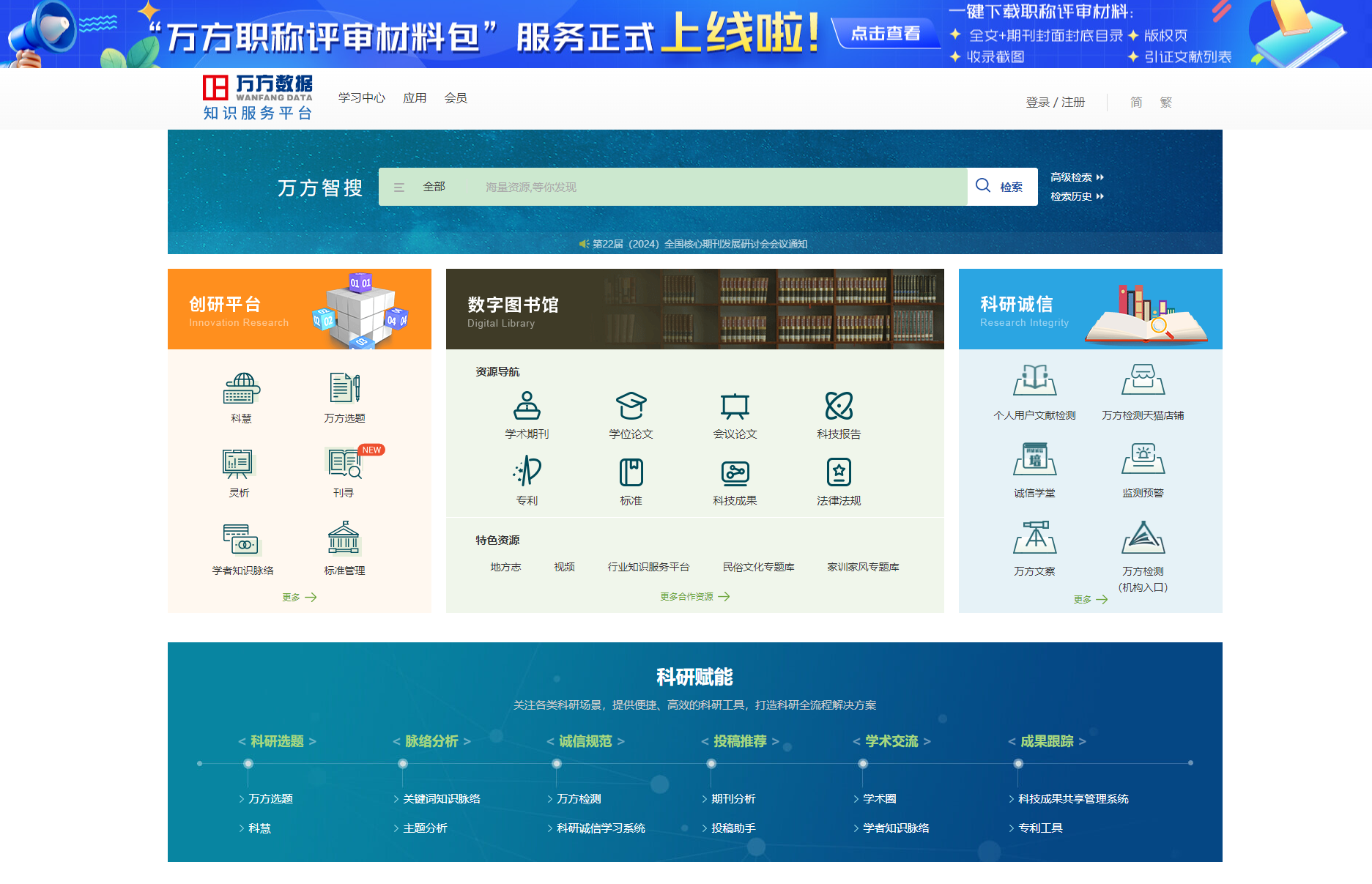
Task: Open the 万方检测天猫店铺 icon
Action: 1143,380
